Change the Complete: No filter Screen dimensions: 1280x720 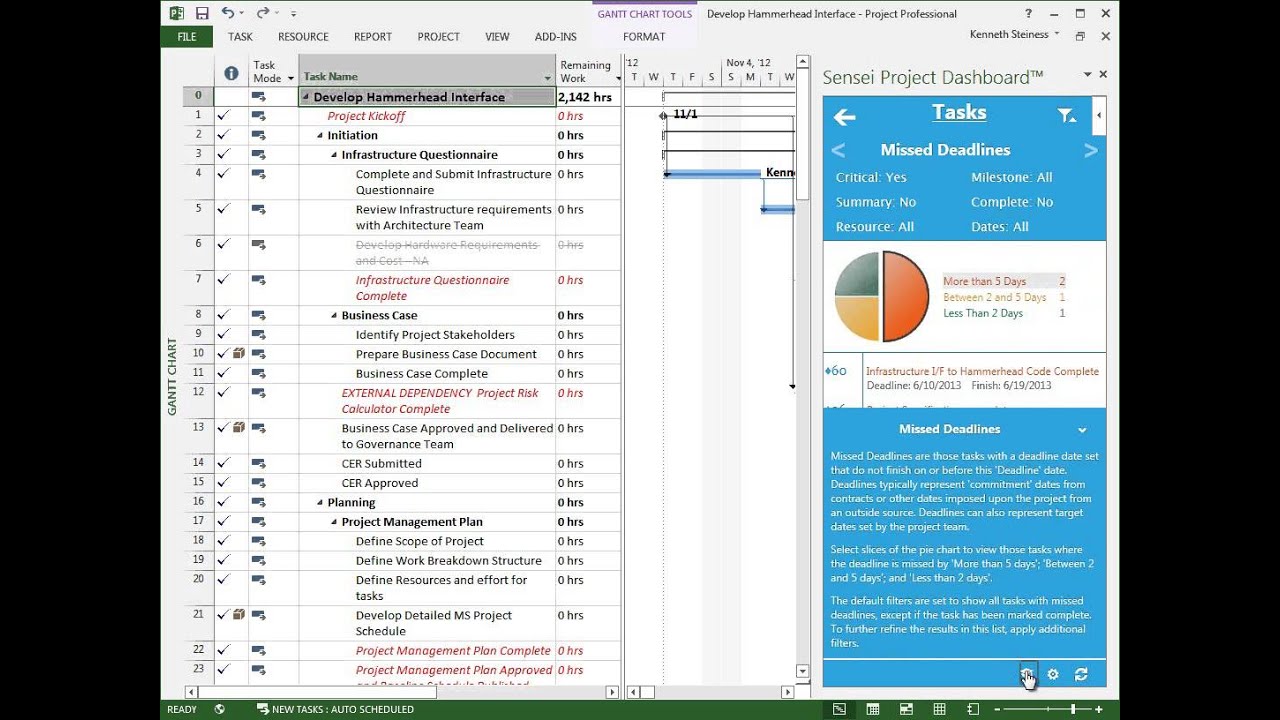pos(1011,202)
